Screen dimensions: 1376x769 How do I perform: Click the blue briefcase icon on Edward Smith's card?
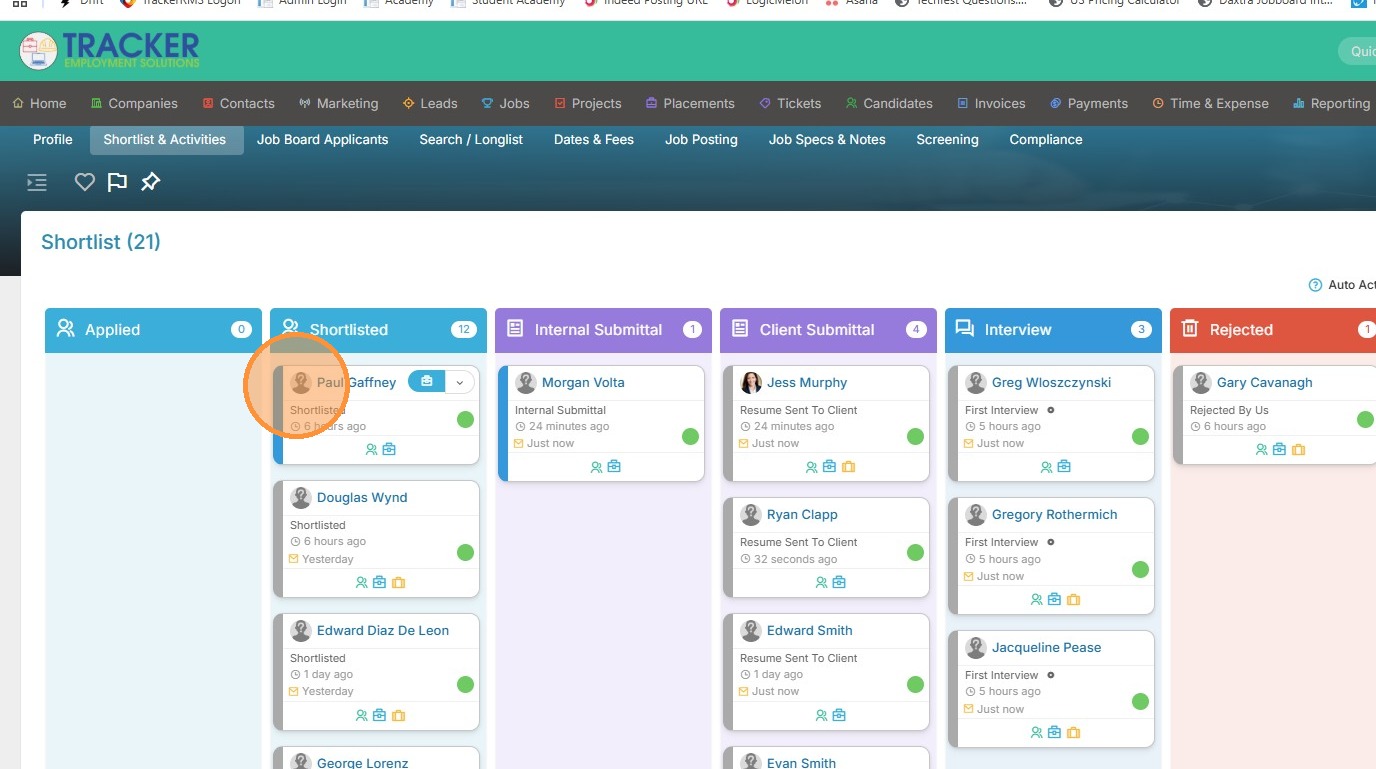click(x=839, y=716)
